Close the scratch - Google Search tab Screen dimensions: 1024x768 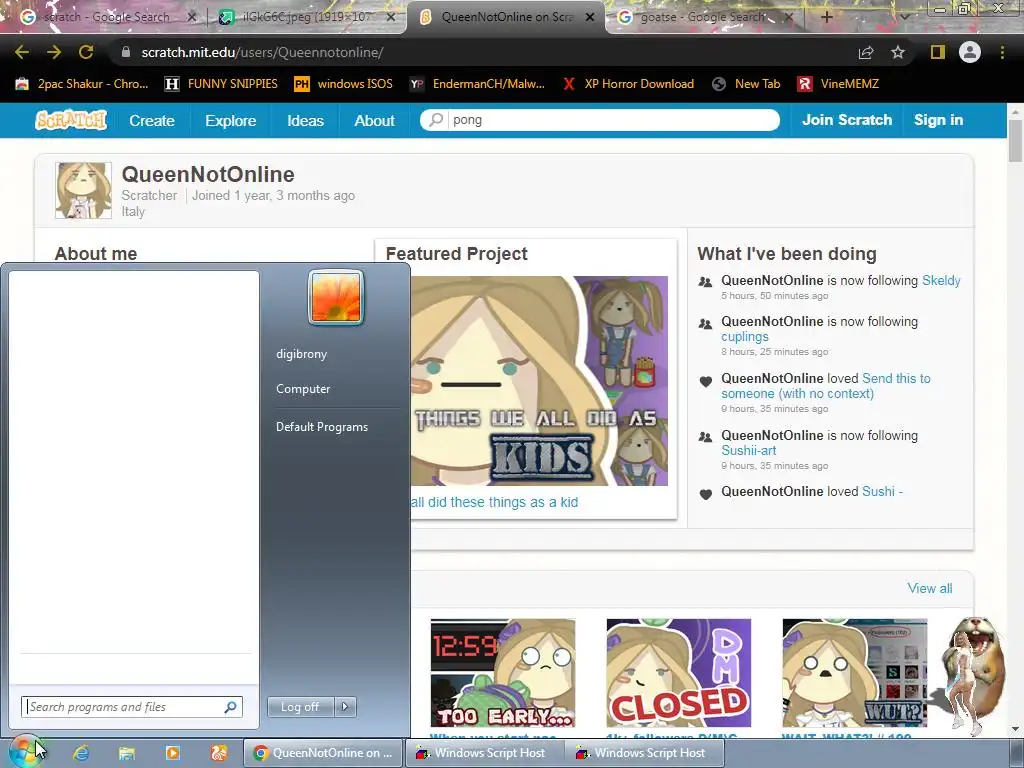(191, 17)
